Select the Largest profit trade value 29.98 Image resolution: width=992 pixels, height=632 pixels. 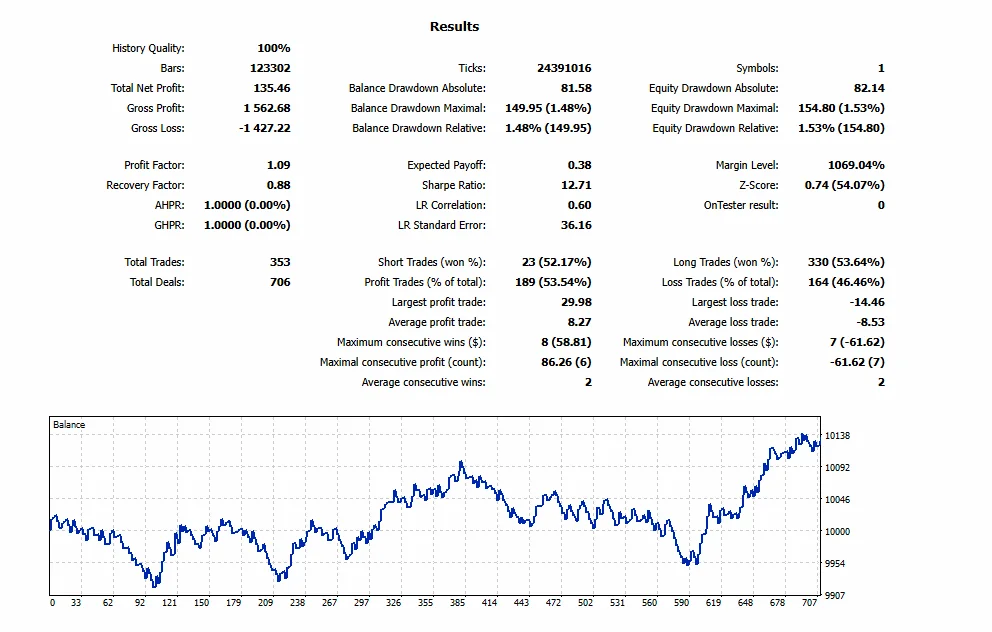click(576, 302)
